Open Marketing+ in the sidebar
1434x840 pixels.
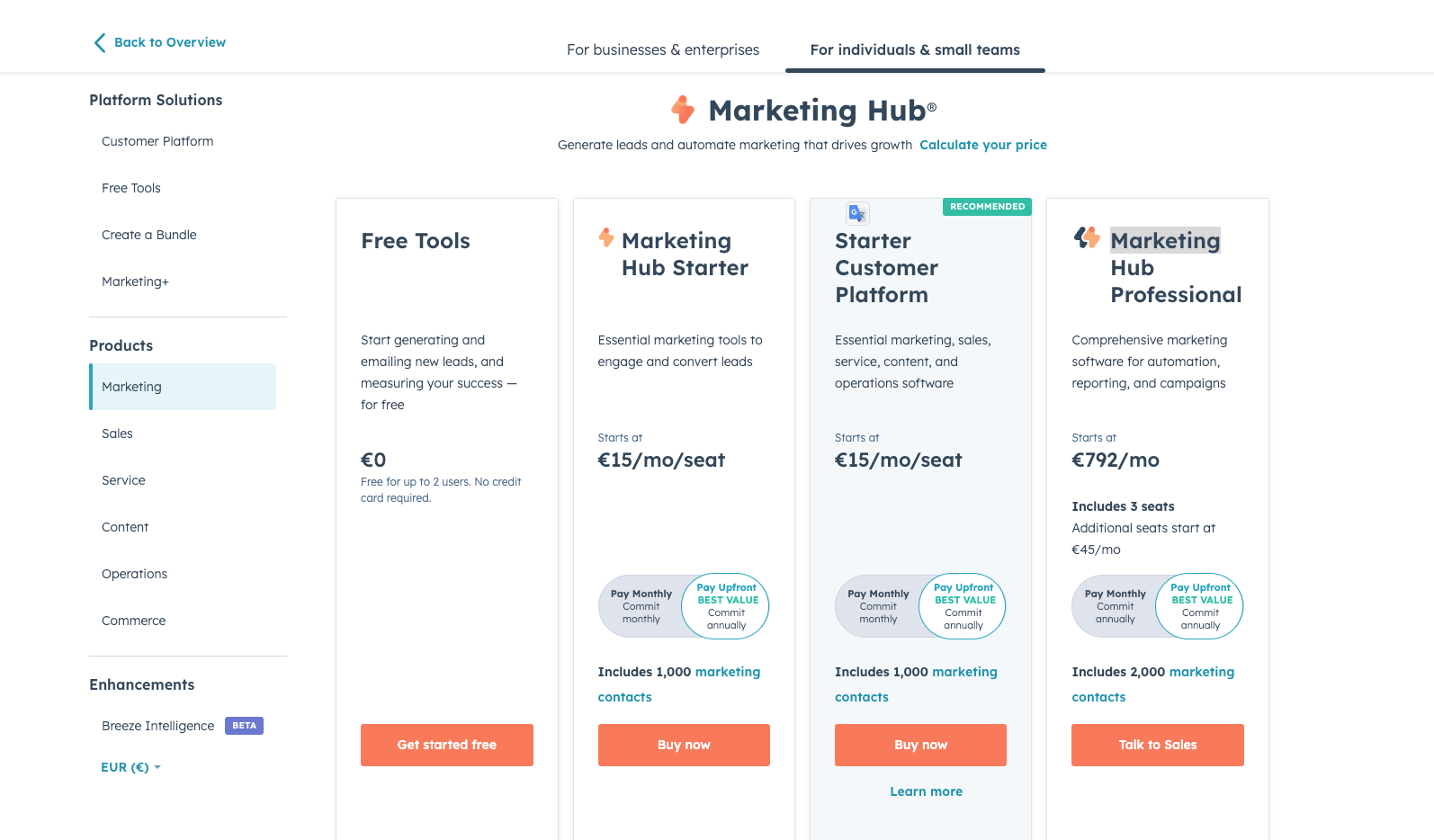(x=135, y=281)
